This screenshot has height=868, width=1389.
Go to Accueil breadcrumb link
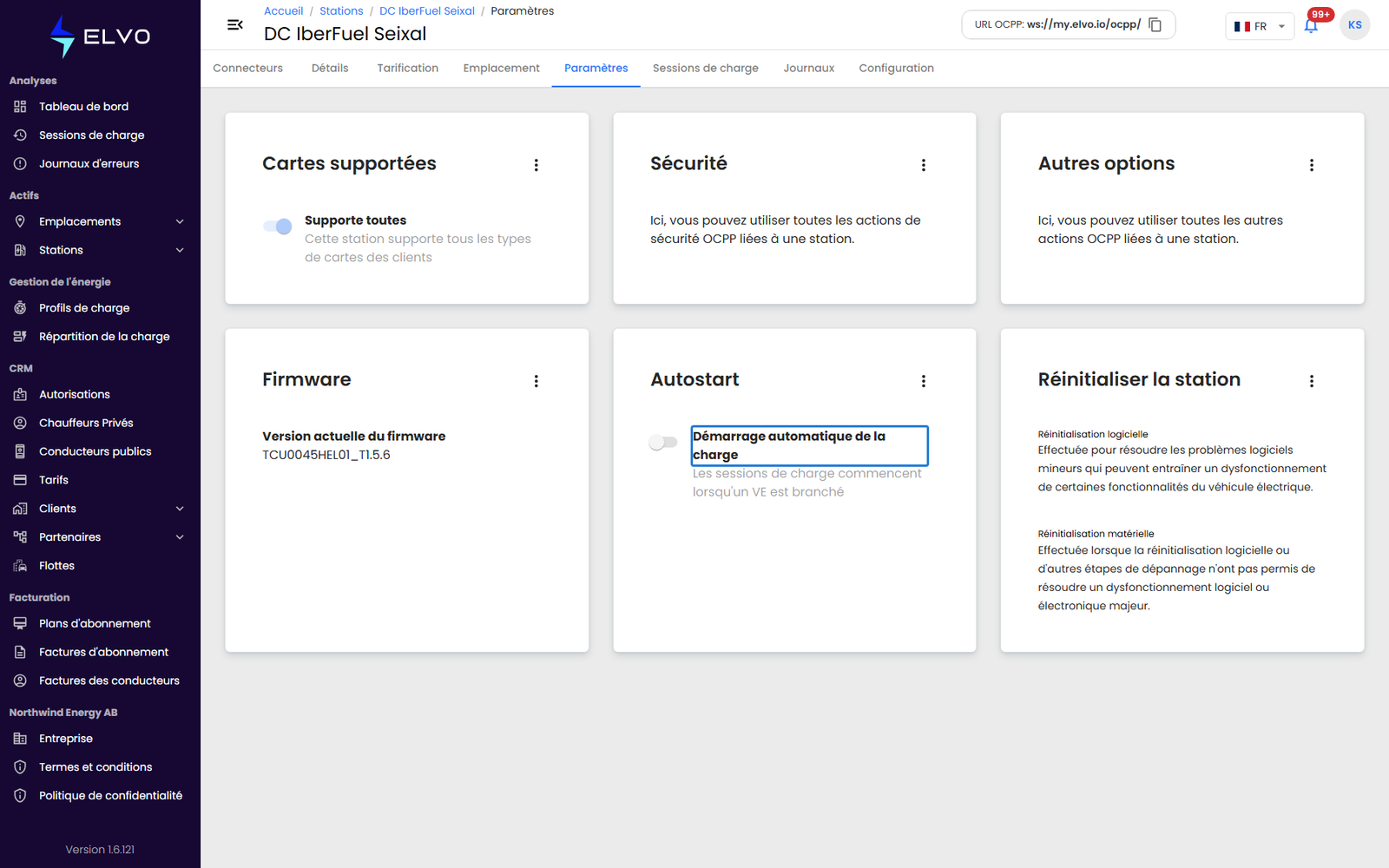point(284,11)
